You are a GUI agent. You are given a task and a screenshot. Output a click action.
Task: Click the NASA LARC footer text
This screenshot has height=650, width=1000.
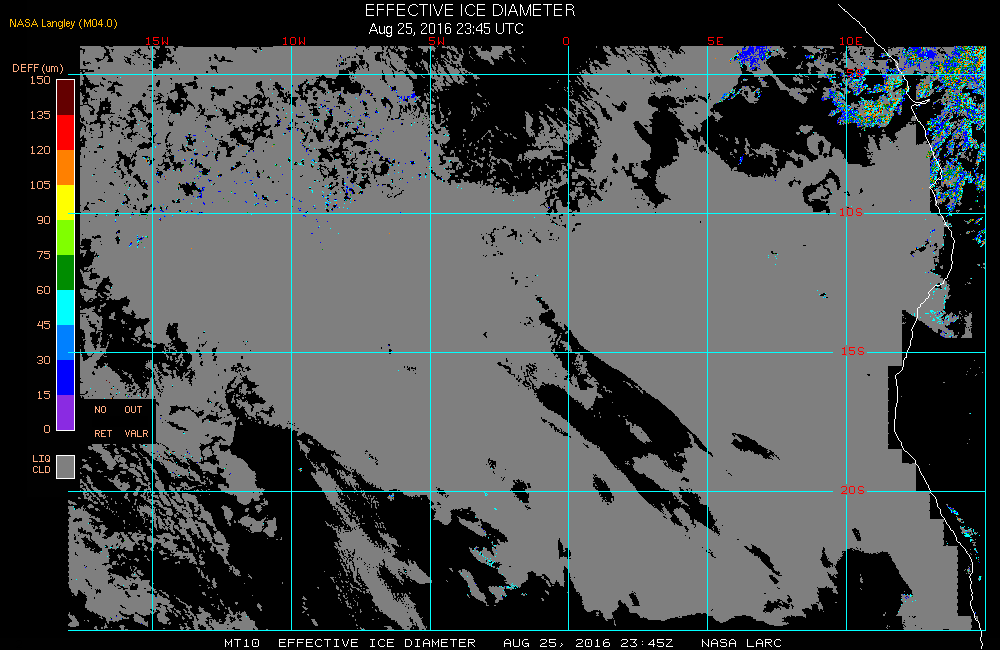[741, 643]
